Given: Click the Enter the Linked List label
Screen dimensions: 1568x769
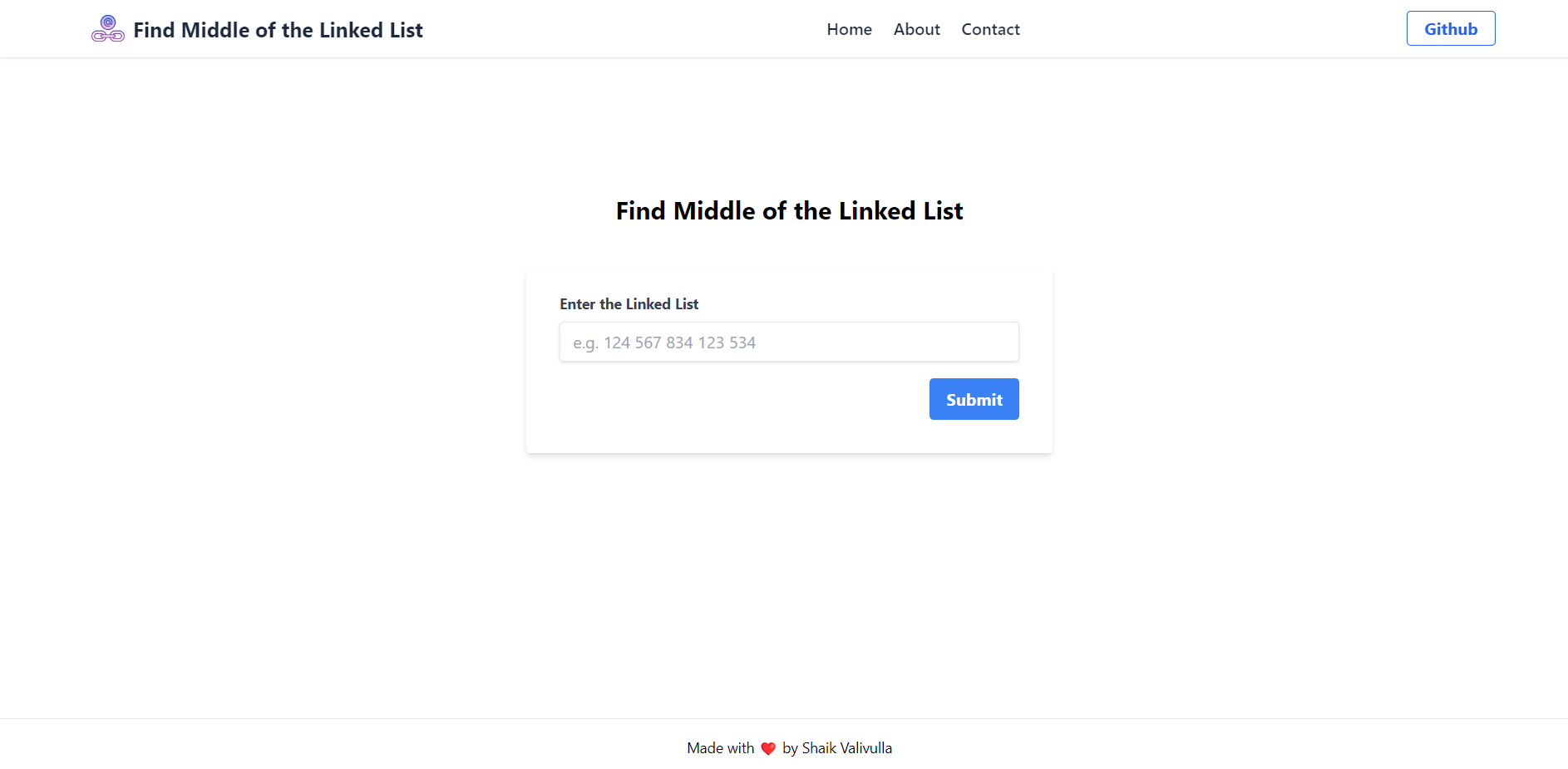Looking at the screenshot, I should click(x=629, y=303).
